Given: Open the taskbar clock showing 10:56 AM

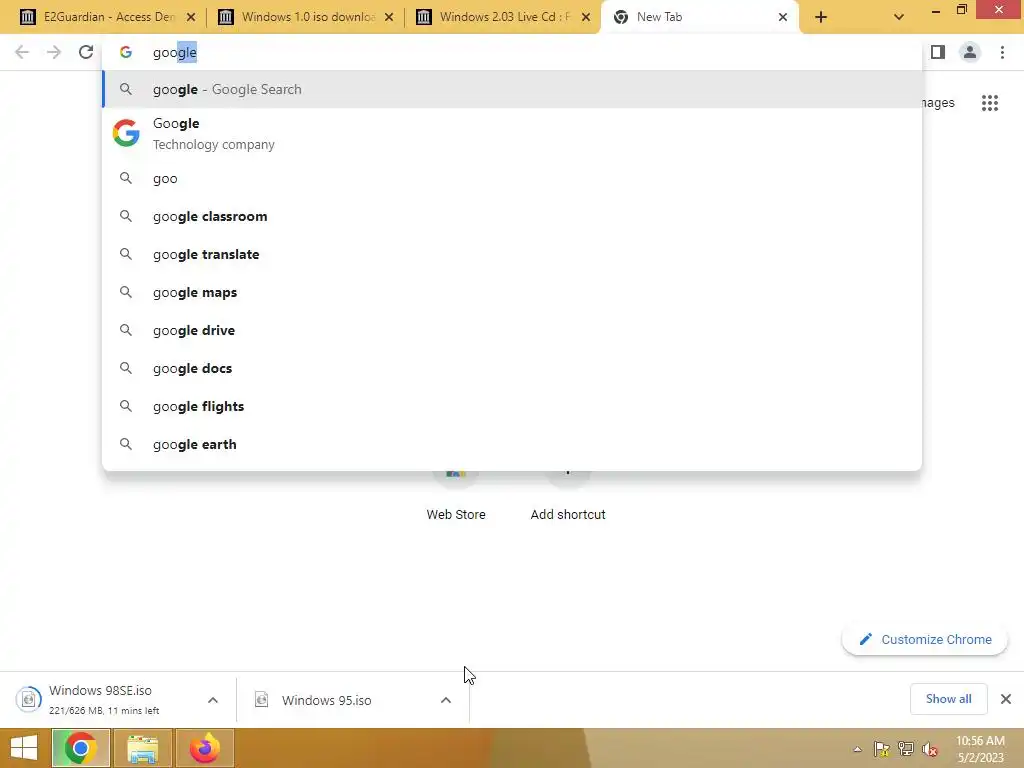Looking at the screenshot, I should point(980,749).
